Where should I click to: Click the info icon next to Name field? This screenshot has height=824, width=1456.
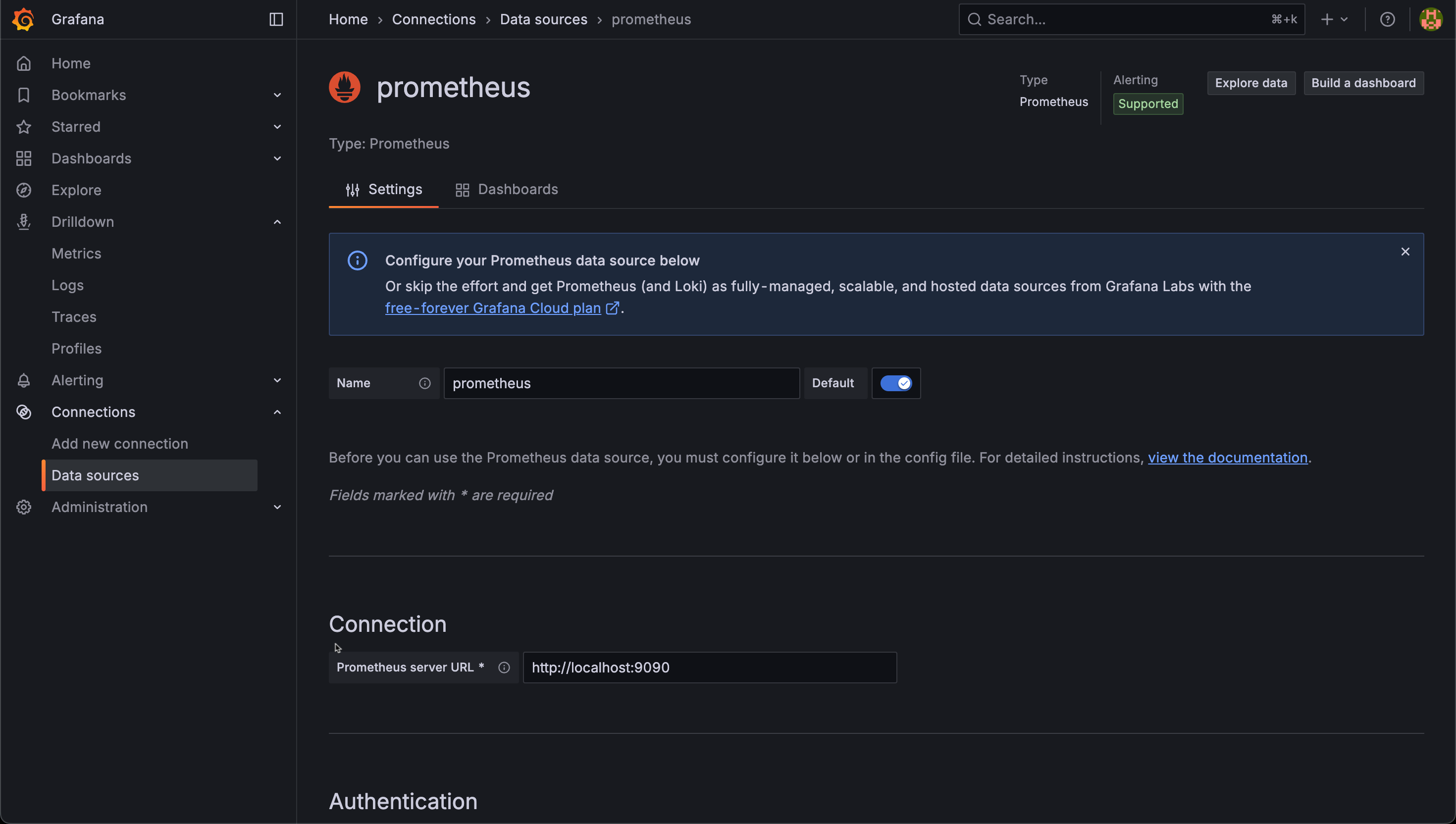point(425,383)
